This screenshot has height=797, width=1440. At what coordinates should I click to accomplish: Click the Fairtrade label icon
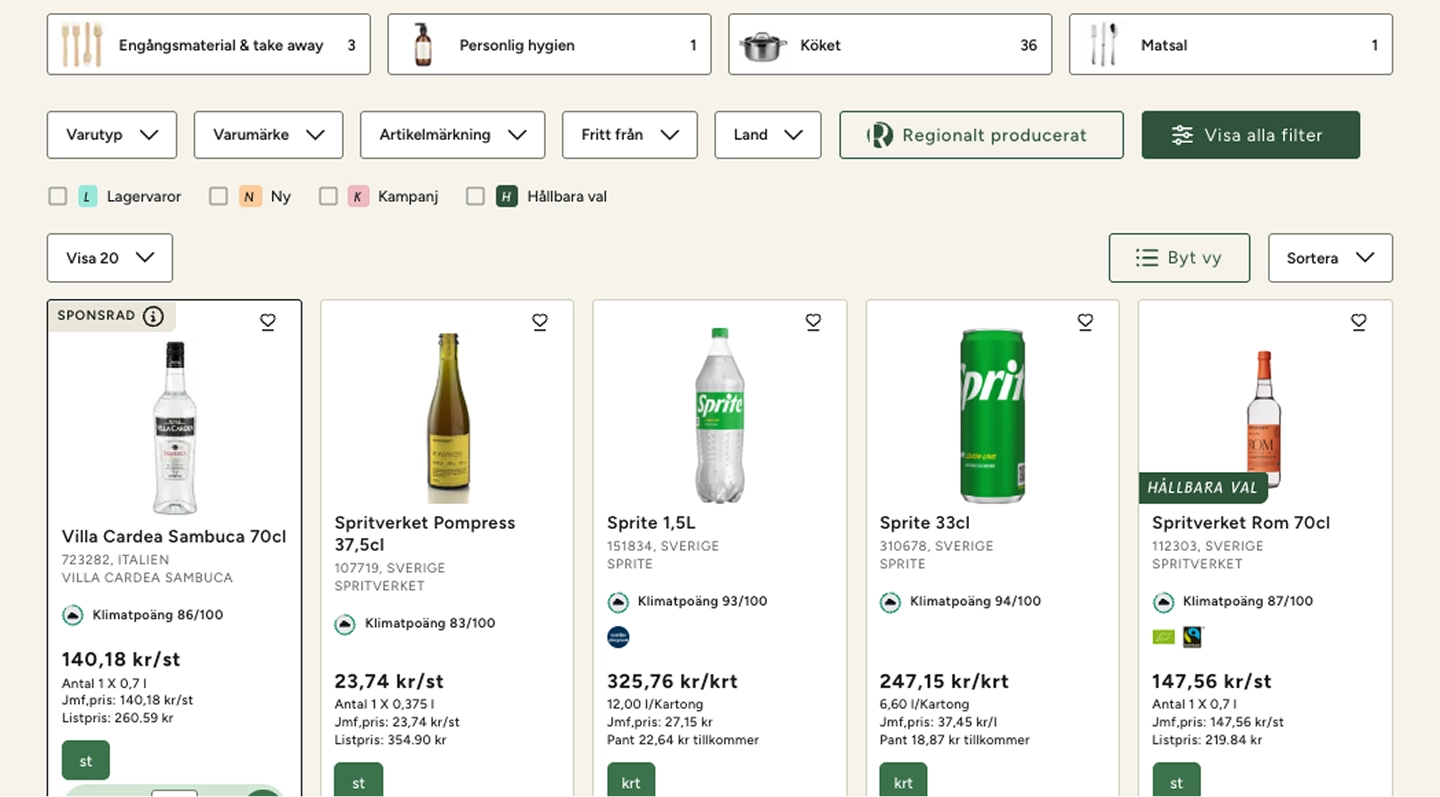1192,636
